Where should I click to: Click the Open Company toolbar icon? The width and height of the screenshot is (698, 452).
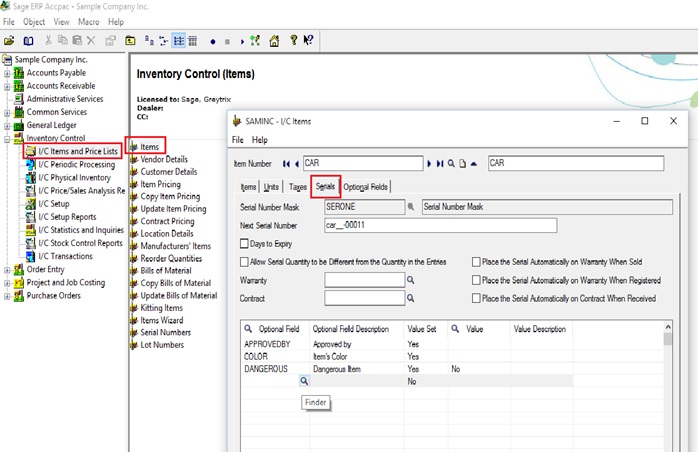pyautogui.click(x=9, y=41)
